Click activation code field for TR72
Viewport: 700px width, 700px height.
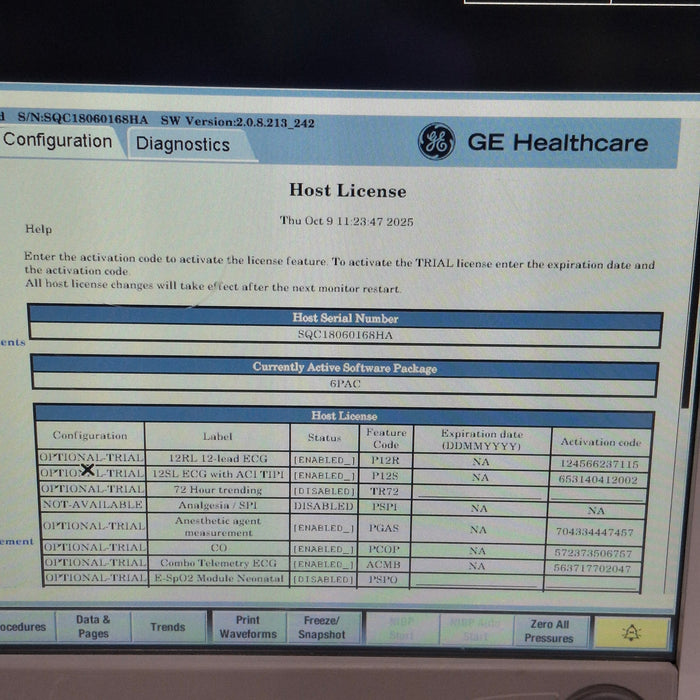[x=597, y=495]
